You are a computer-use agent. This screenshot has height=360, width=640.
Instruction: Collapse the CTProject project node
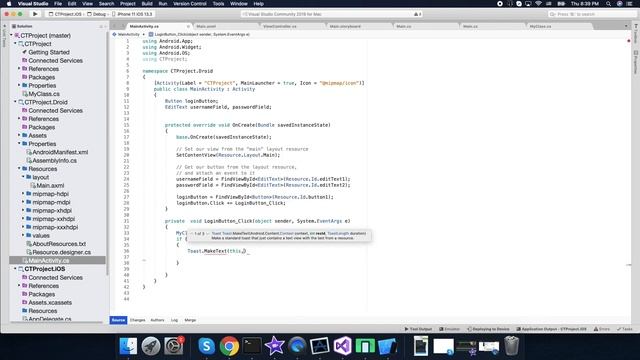coord(16,44)
